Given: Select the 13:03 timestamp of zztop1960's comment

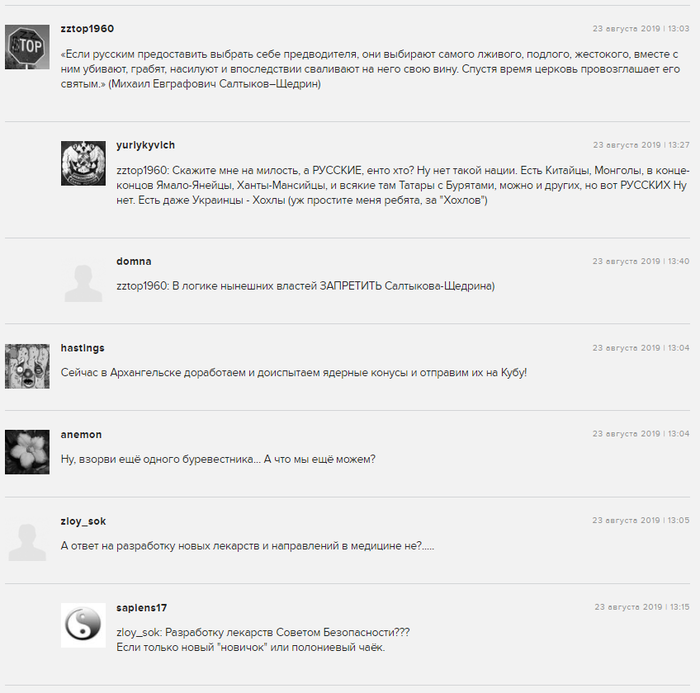Looking at the screenshot, I should [x=641, y=29].
